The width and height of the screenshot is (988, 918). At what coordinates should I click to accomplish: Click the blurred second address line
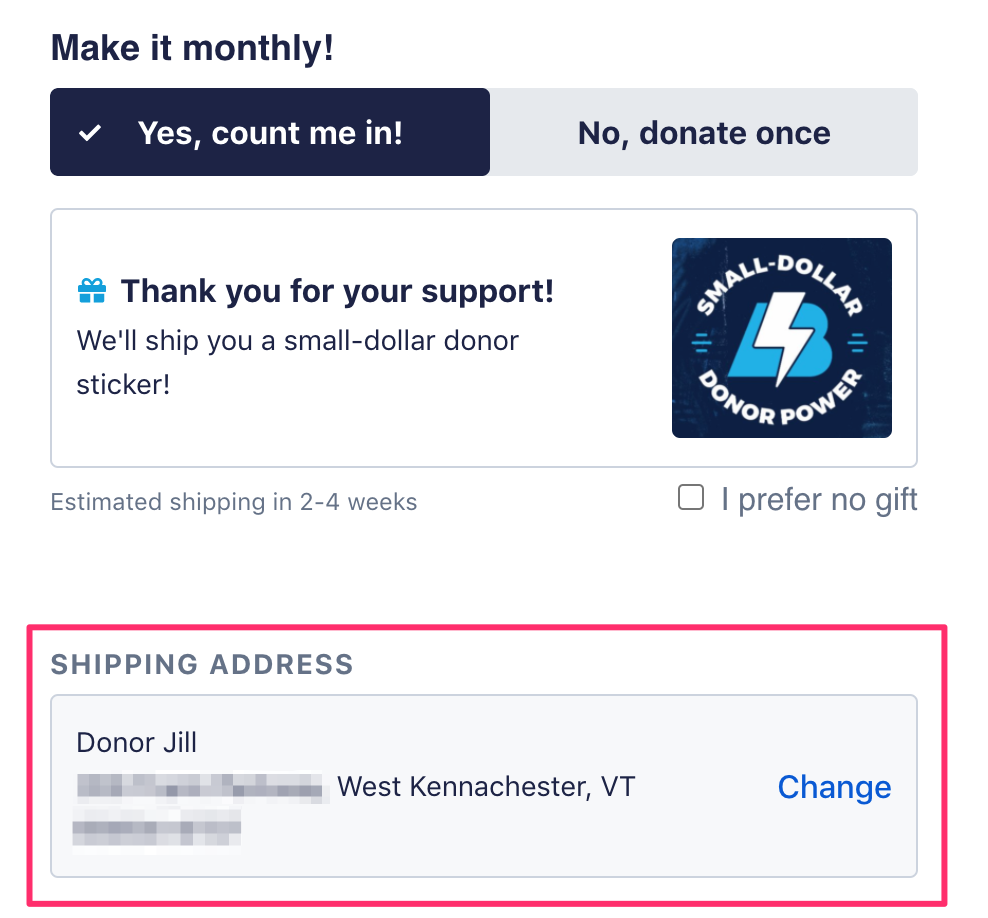[x=157, y=828]
